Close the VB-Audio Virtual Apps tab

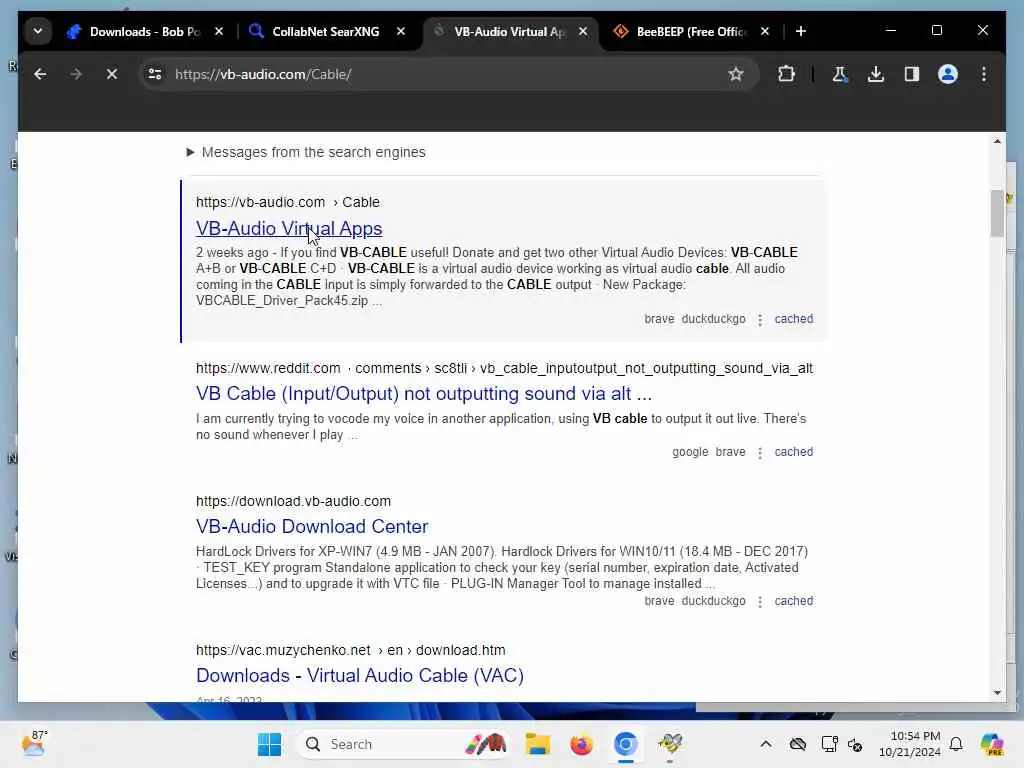(583, 31)
